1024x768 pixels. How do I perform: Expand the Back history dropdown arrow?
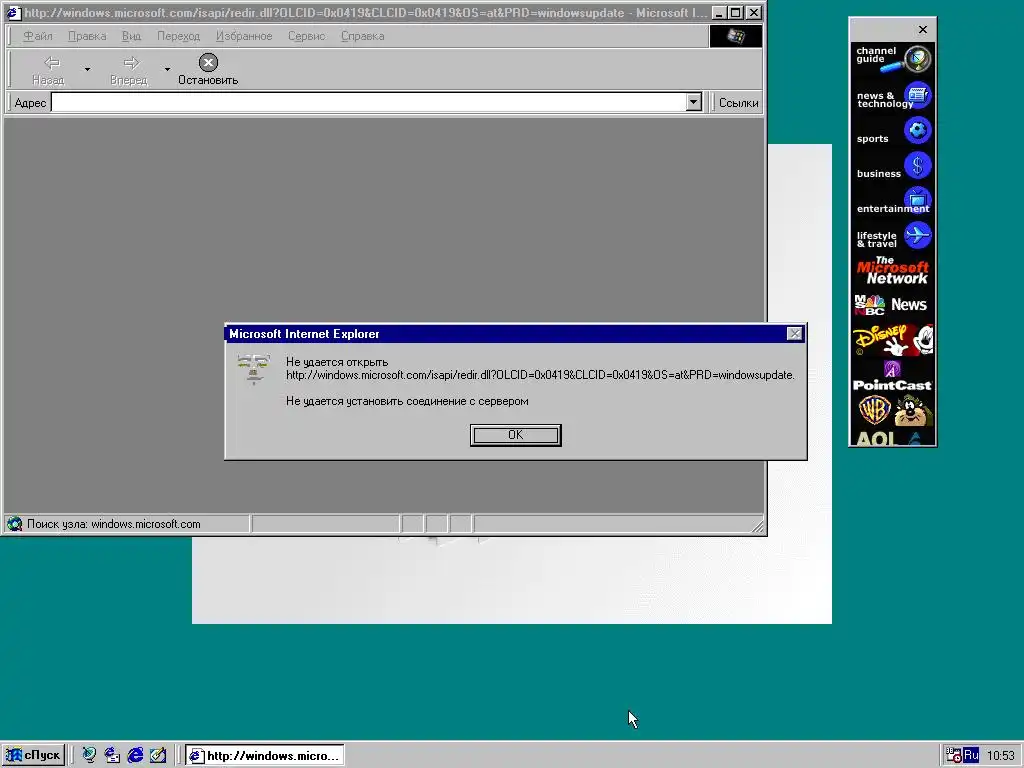click(87, 69)
